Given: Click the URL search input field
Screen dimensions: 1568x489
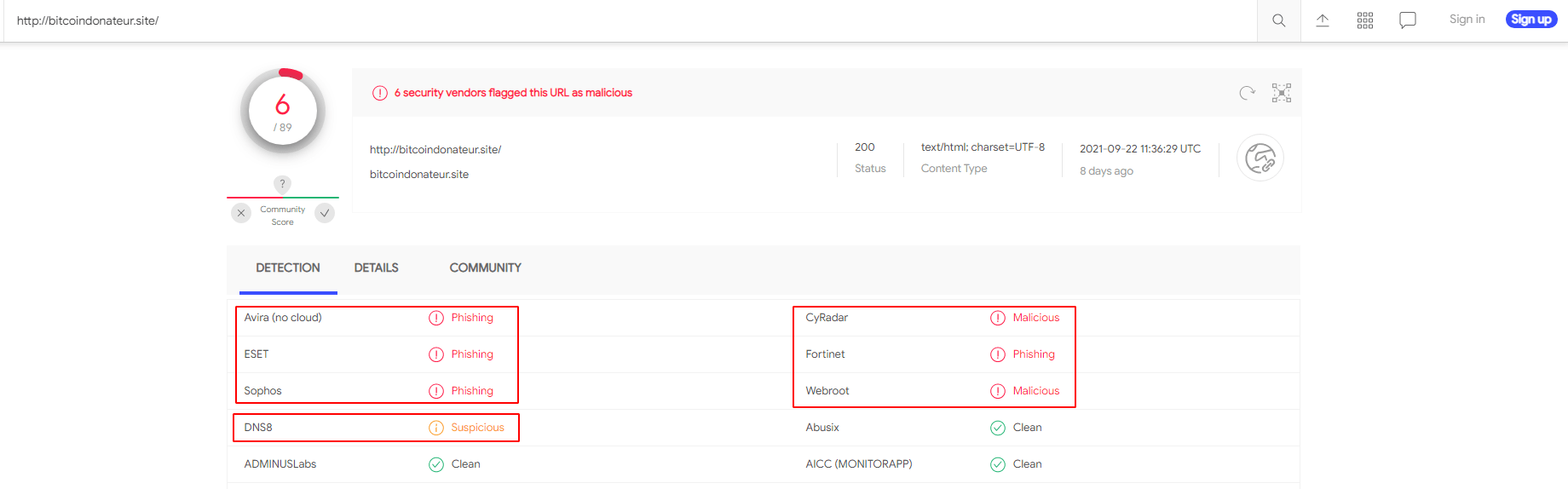Looking at the screenshot, I should [631, 20].
